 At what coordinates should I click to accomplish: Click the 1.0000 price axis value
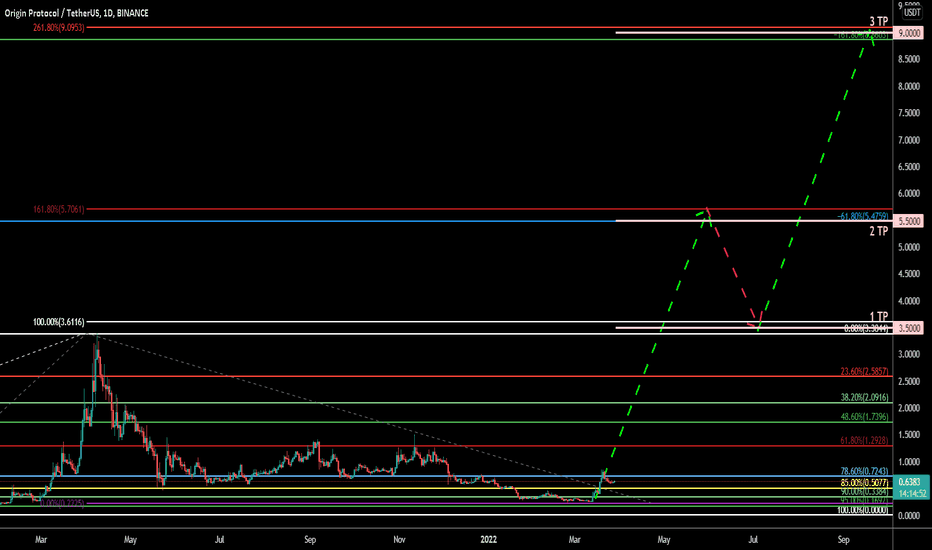click(x=909, y=462)
